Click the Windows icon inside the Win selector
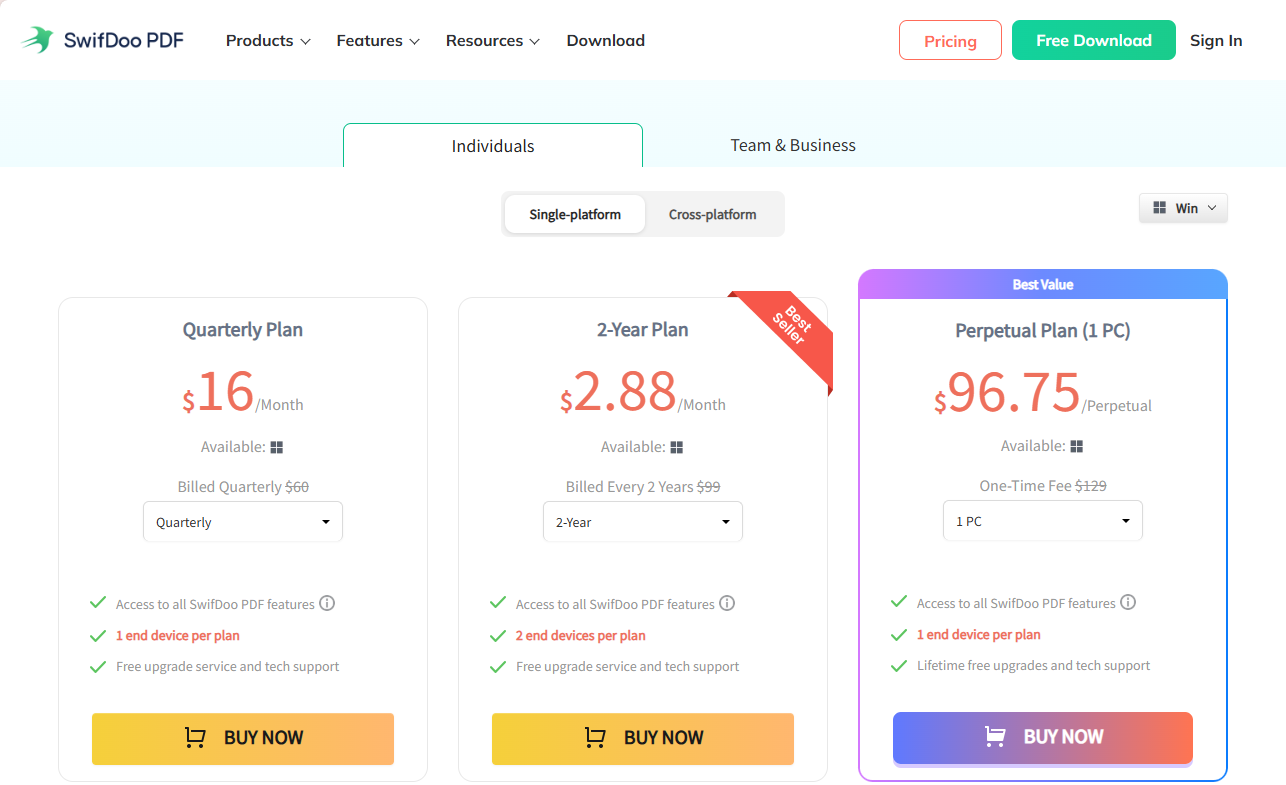The width and height of the screenshot is (1286, 785). point(1161,207)
